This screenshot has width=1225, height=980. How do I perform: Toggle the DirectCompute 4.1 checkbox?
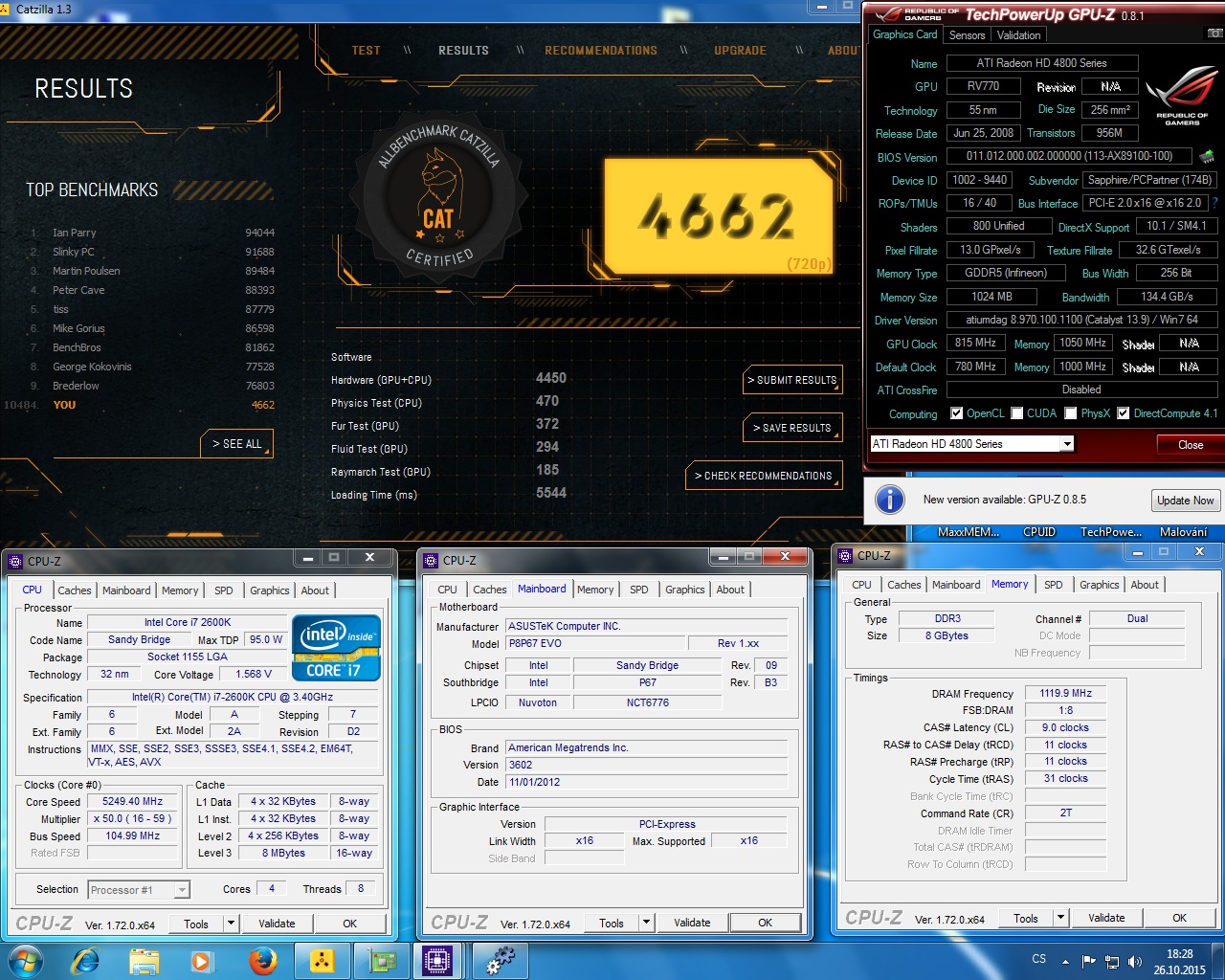[x=1124, y=413]
